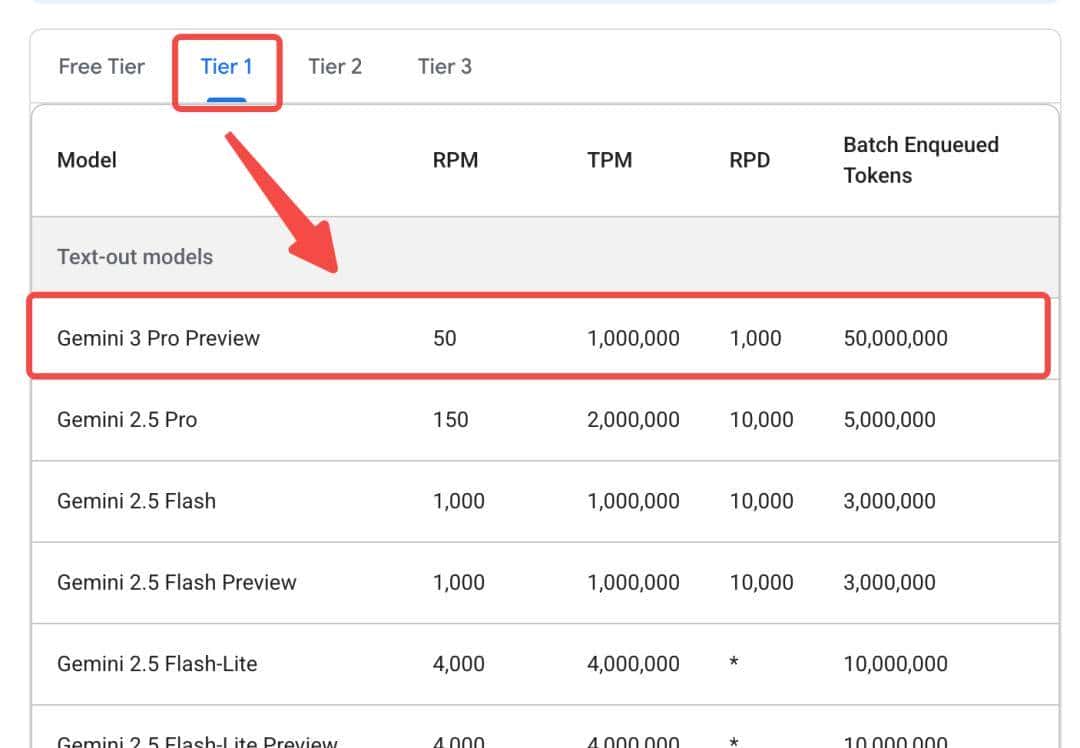
Task: Click the RPM column header
Action: pos(455,160)
